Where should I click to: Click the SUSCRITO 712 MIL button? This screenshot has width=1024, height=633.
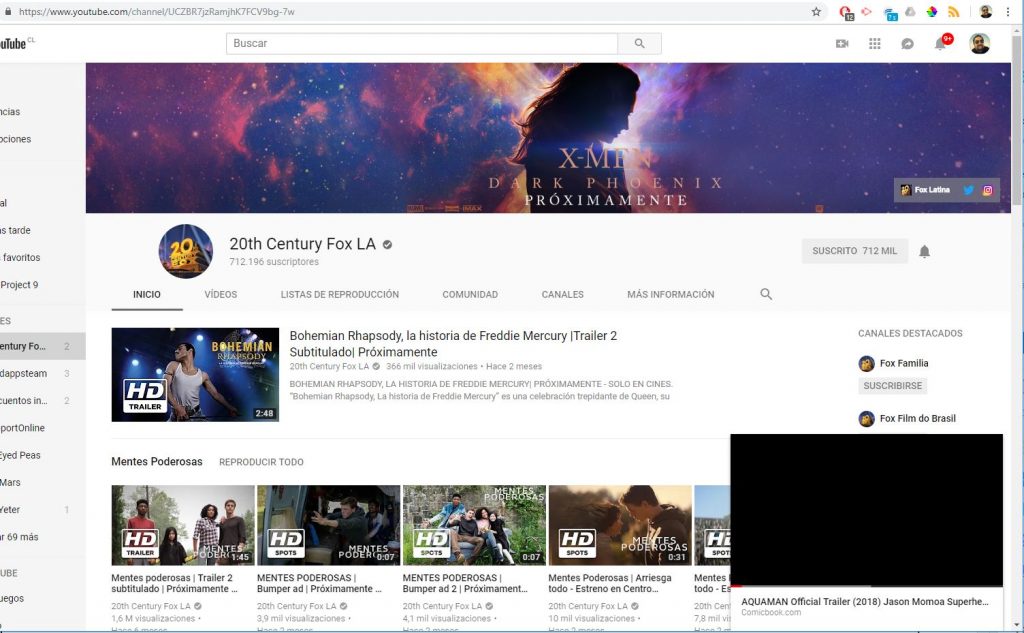[x=855, y=251]
